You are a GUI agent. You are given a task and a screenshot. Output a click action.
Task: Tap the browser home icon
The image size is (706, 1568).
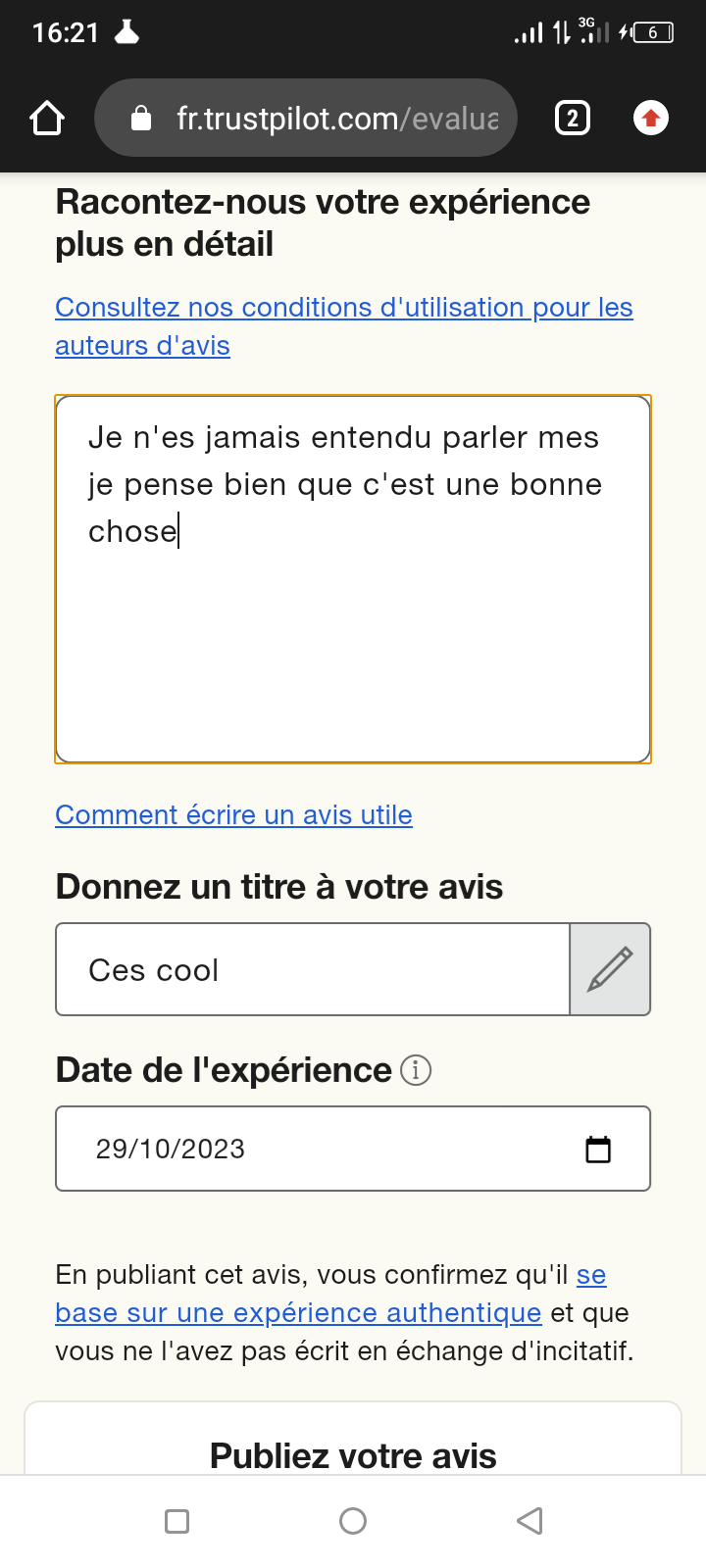tap(47, 119)
